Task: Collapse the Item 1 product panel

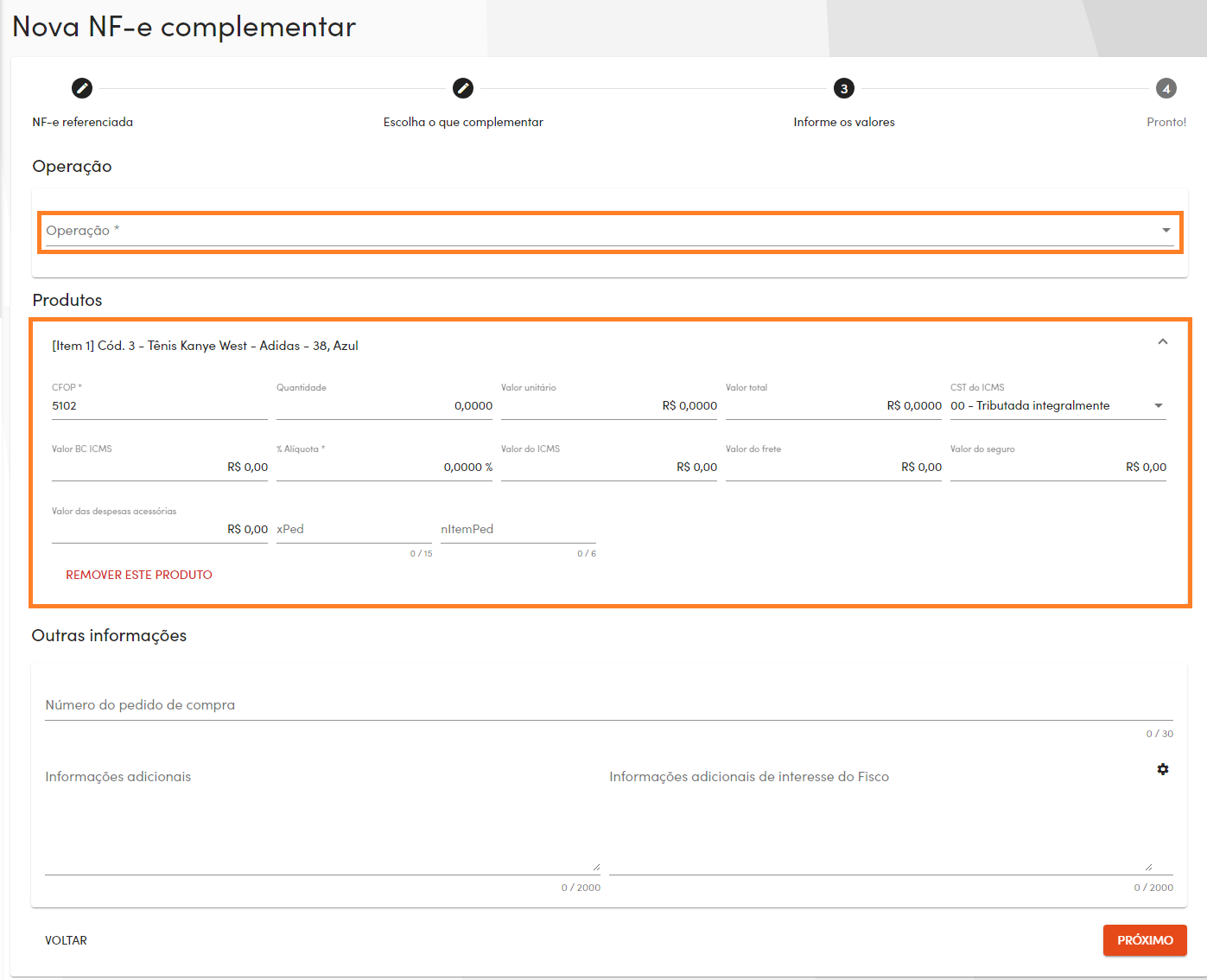Action: 1163,342
